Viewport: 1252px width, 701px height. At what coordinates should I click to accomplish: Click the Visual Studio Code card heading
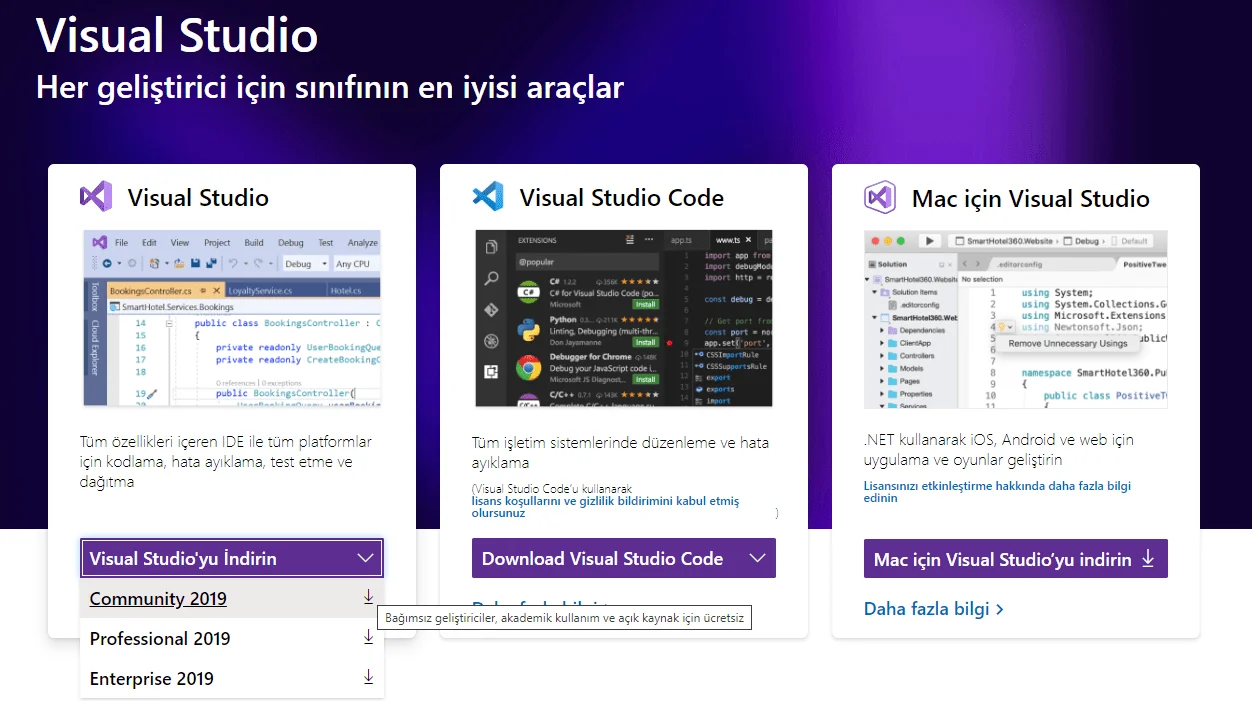[x=622, y=197]
